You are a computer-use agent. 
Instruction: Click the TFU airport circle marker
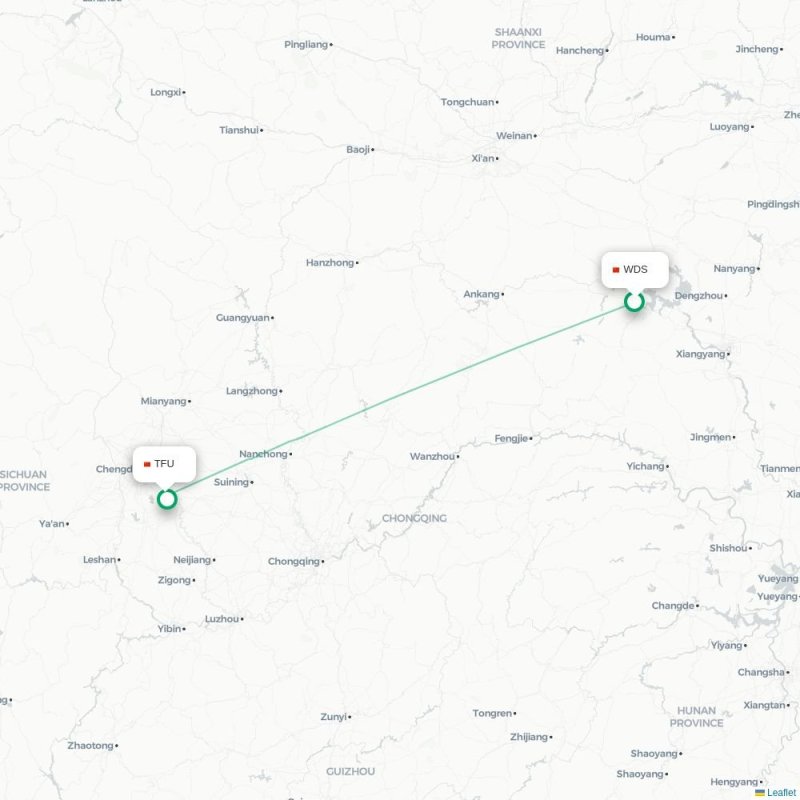tap(167, 499)
